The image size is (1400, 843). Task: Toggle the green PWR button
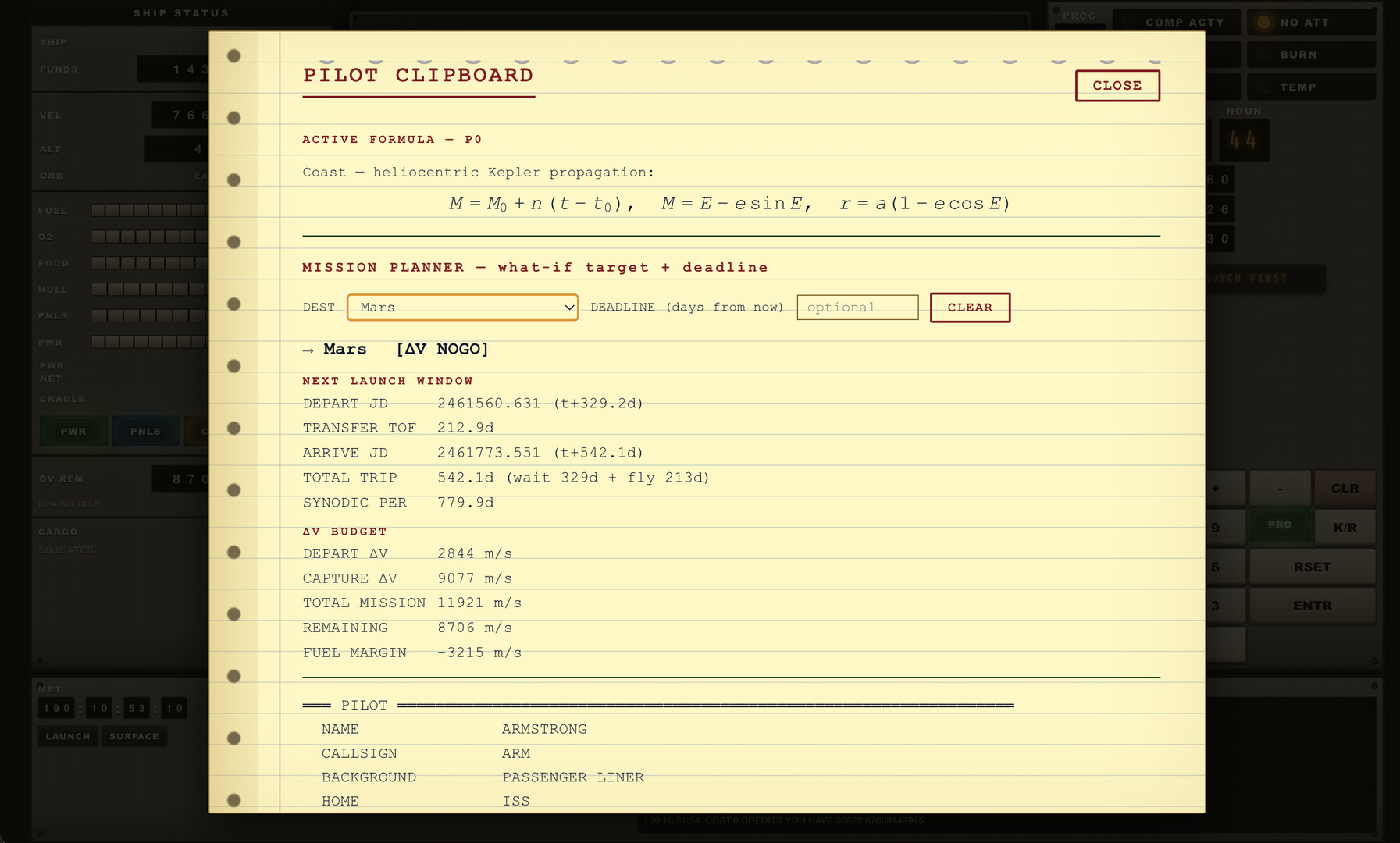(73, 432)
